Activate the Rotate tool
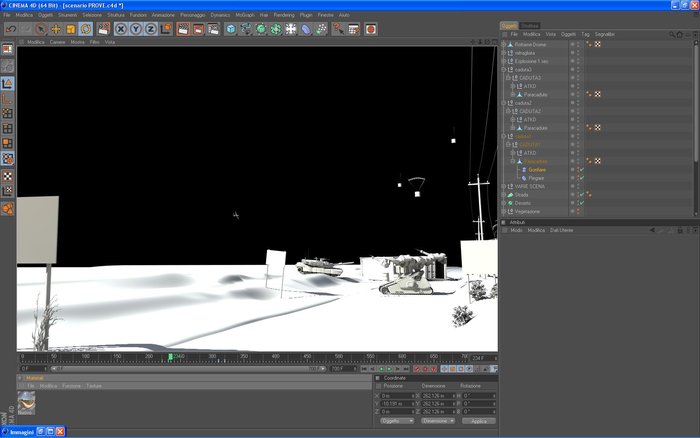This screenshot has height=438, width=700. click(86, 29)
